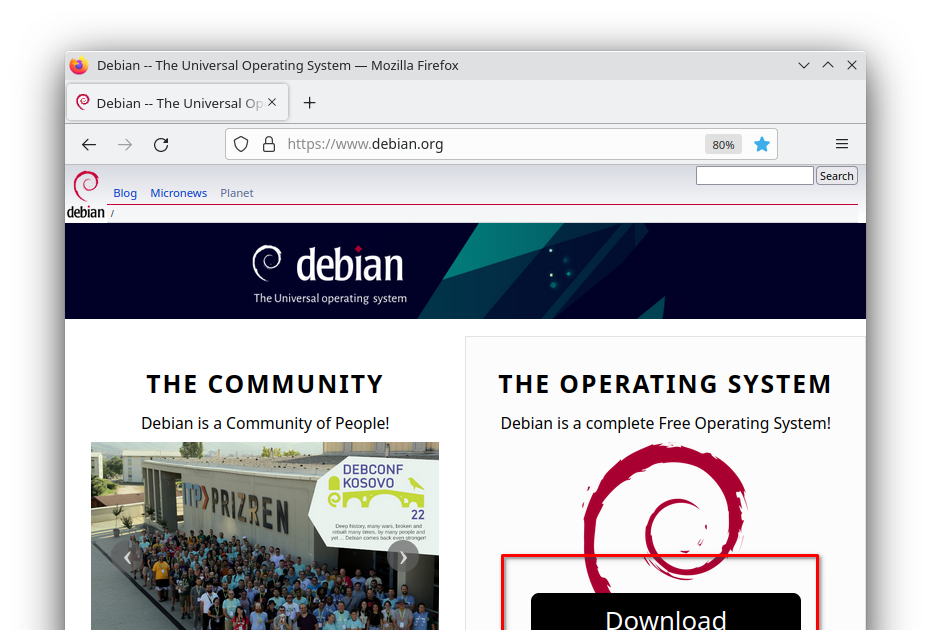Open the Blog link
This screenshot has height=630, width=931.
125,193
